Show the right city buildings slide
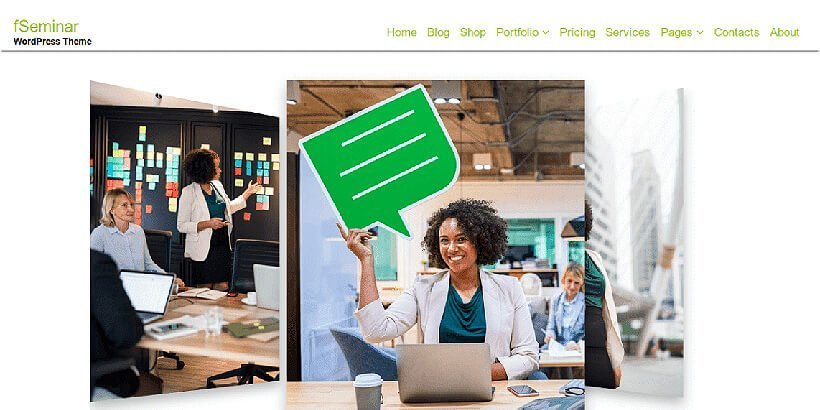 634,242
